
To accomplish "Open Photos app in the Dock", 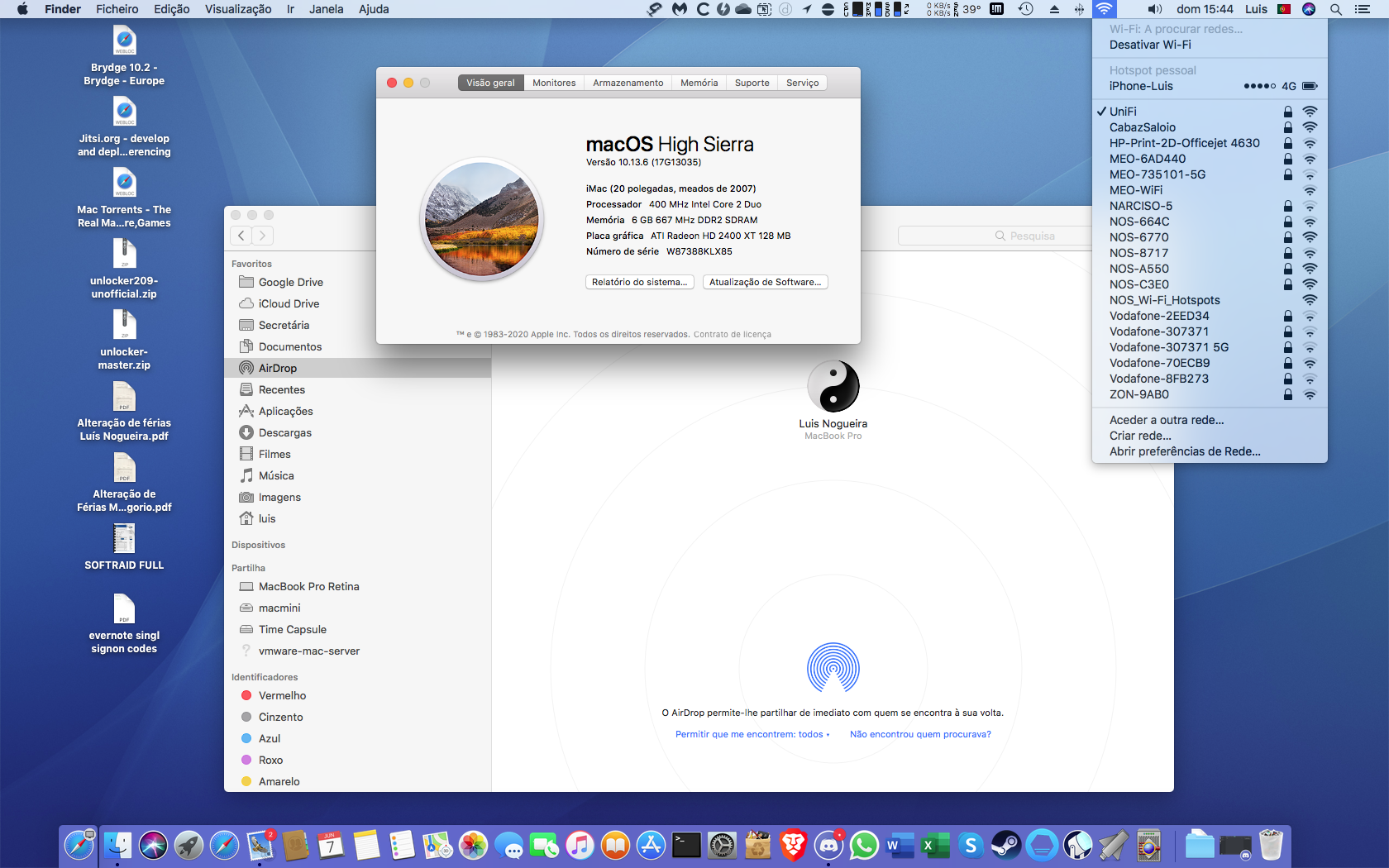I will tap(473, 845).
